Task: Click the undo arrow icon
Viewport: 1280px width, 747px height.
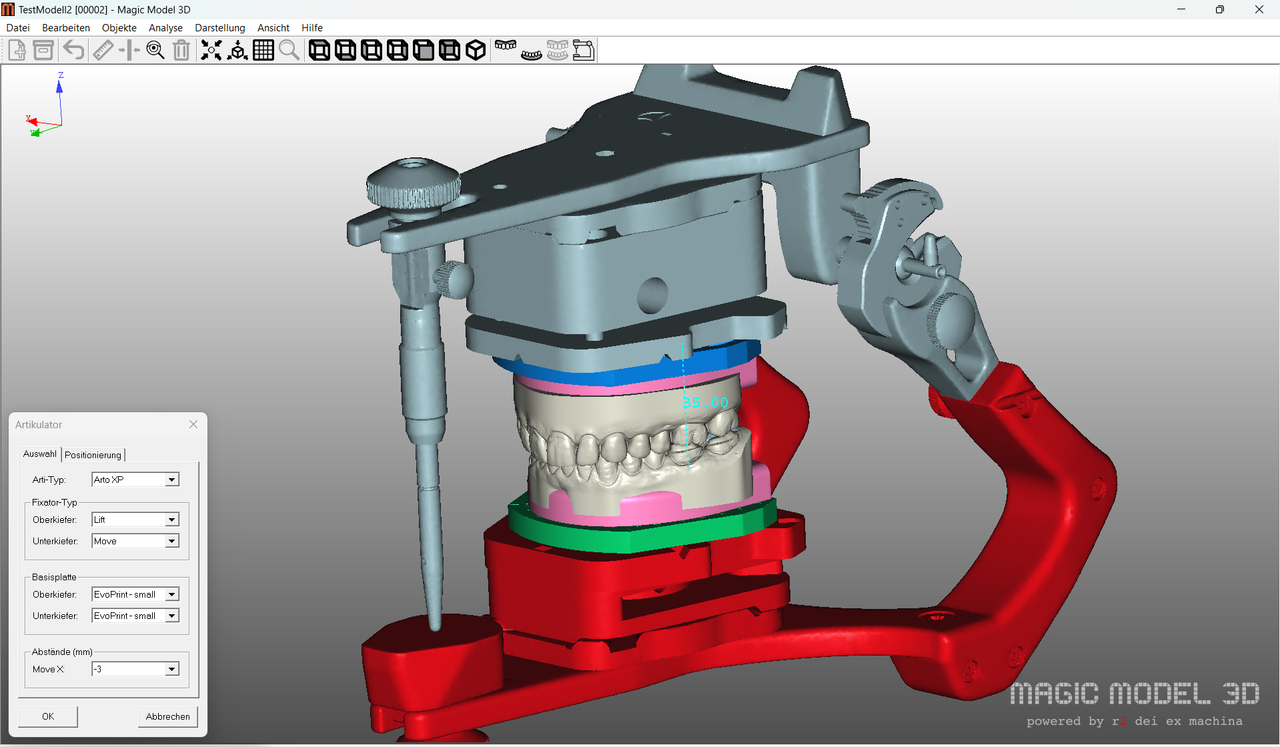Action: click(74, 50)
